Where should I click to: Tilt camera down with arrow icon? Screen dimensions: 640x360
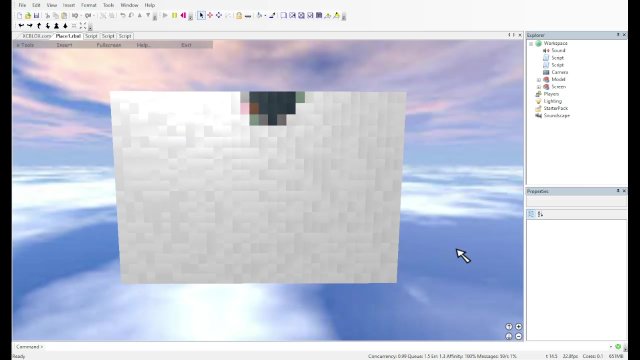pos(48,26)
